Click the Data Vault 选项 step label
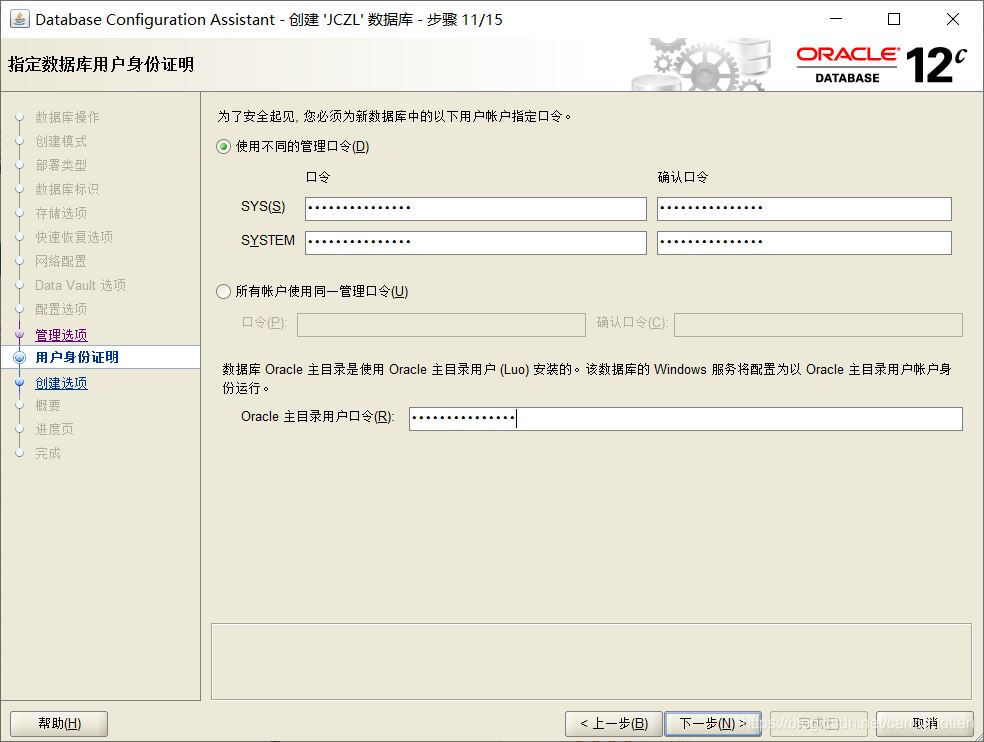The height and width of the screenshot is (742, 984). 80,285
